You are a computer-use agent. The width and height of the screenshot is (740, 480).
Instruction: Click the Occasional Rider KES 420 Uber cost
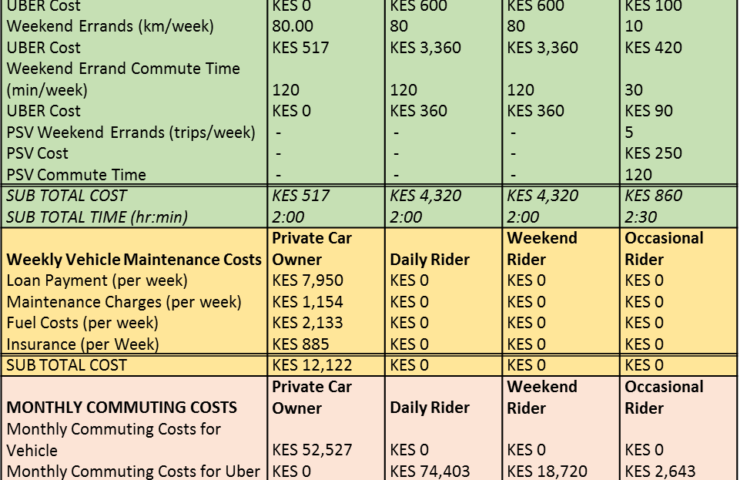pos(678,47)
